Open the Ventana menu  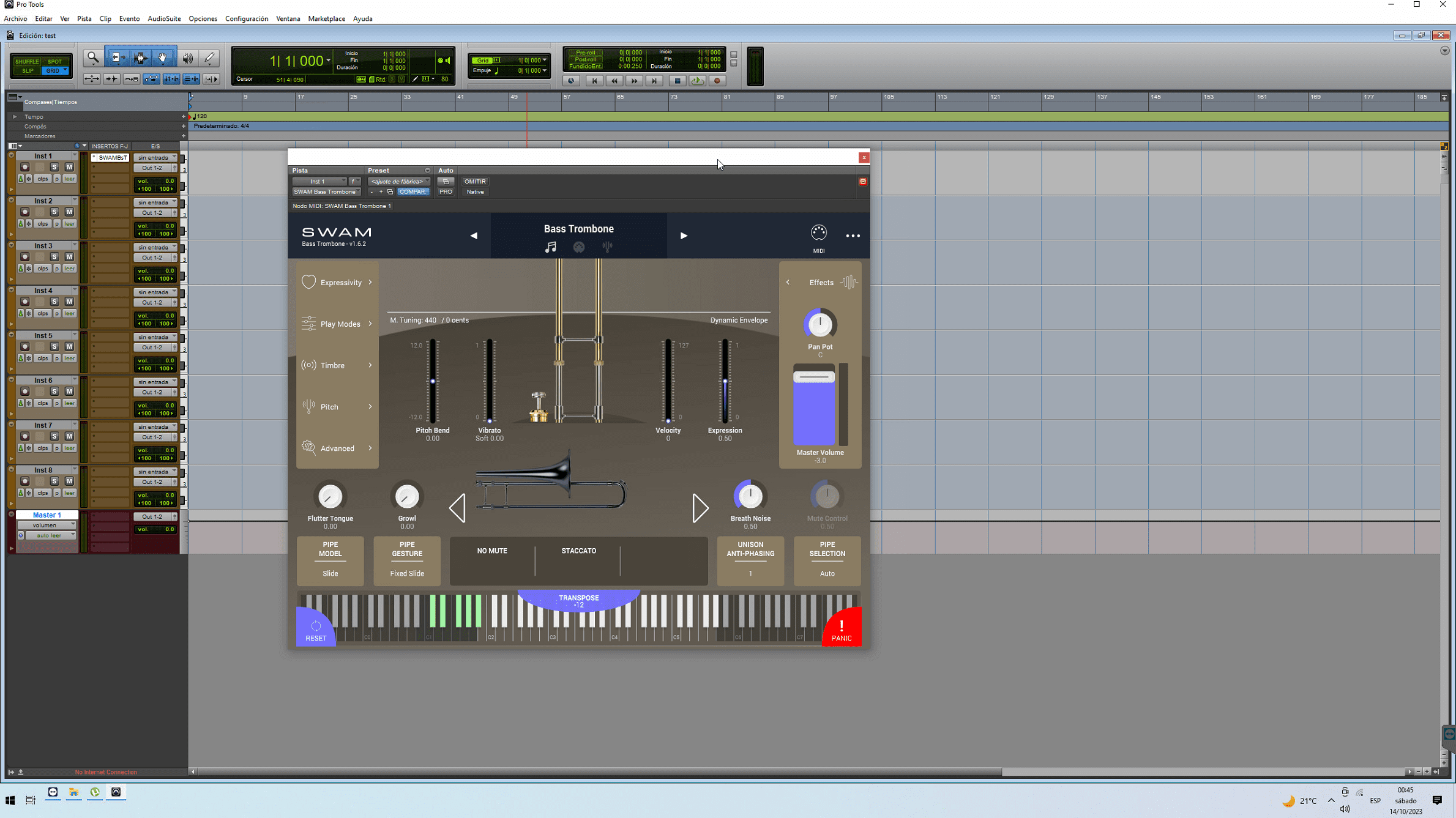[288, 18]
